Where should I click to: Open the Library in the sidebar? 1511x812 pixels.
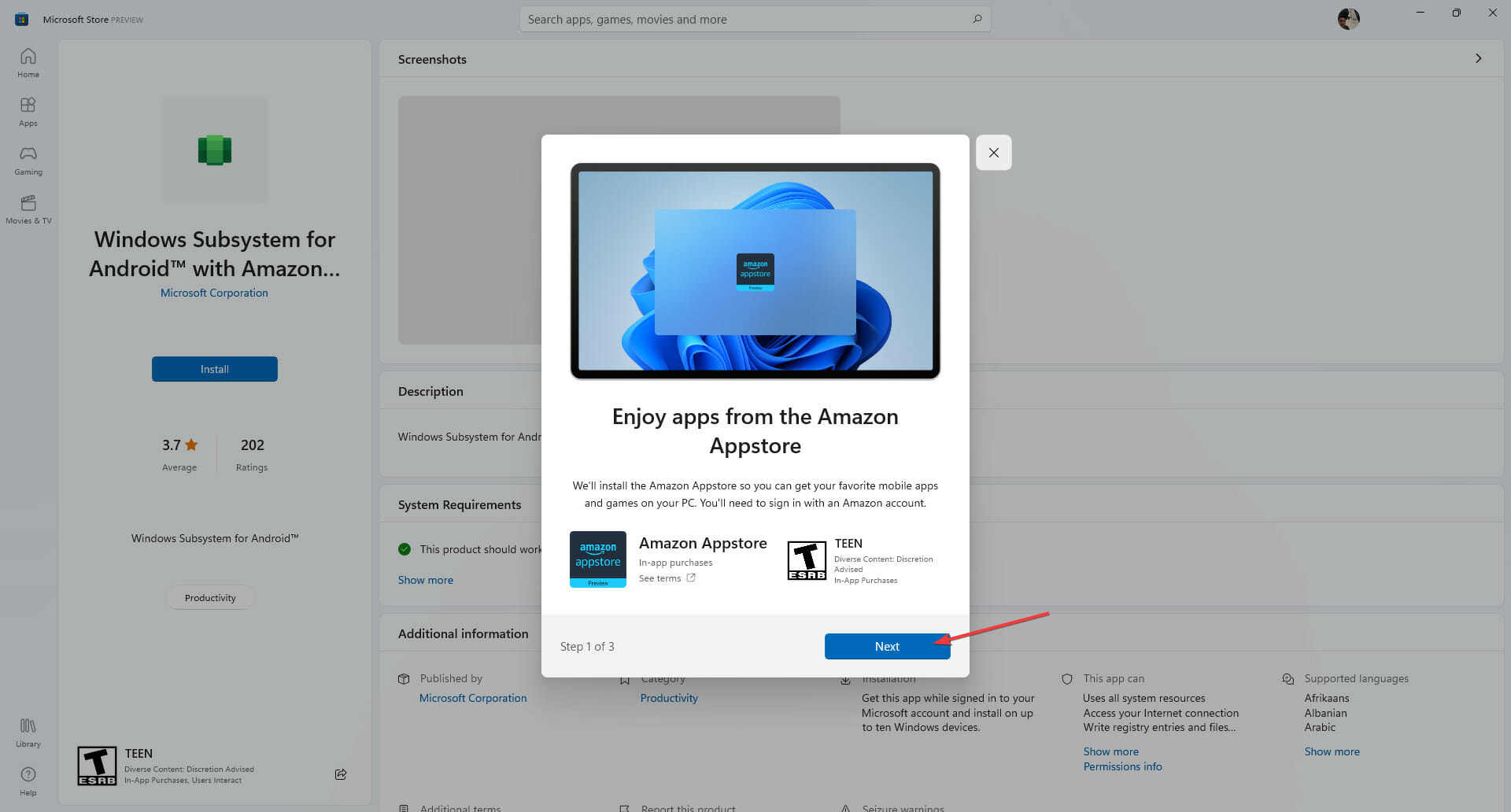pyautogui.click(x=28, y=733)
